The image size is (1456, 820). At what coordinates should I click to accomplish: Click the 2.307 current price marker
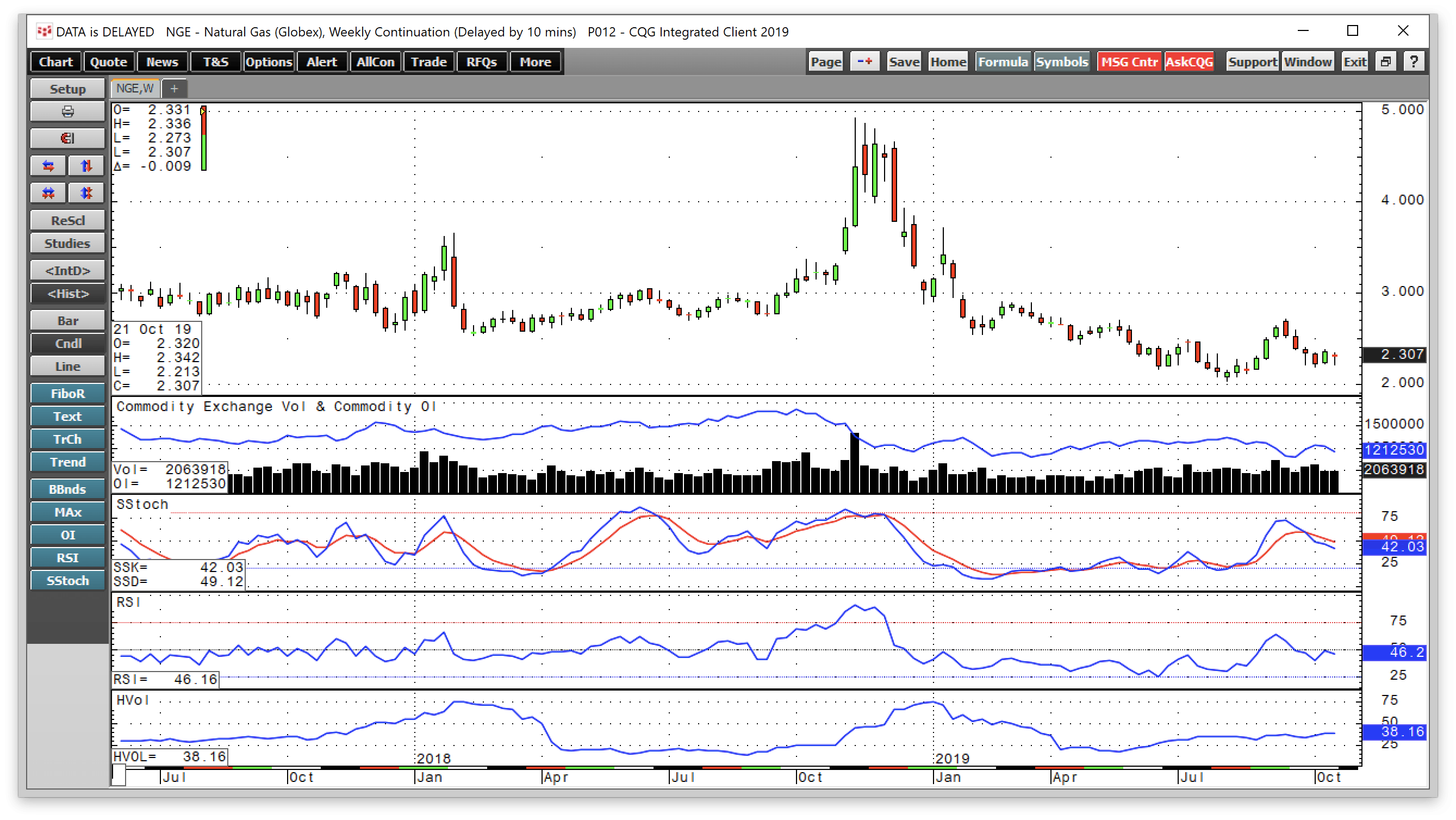1394,355
